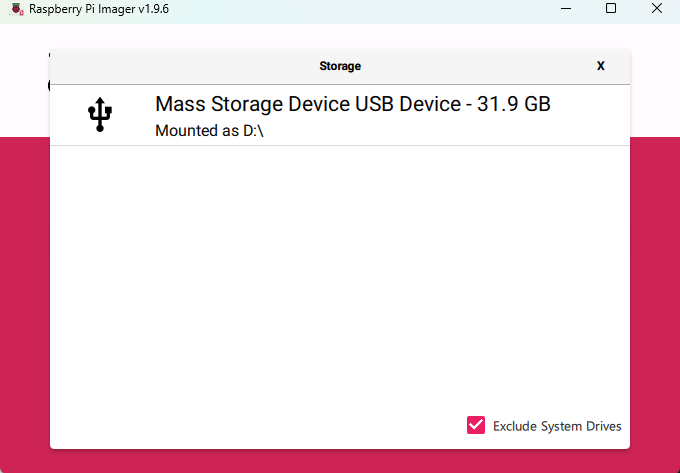Click the Raspberry Pi logo in title bar
The width and height of the screenshot is (680, 473).
click(17, 8)
